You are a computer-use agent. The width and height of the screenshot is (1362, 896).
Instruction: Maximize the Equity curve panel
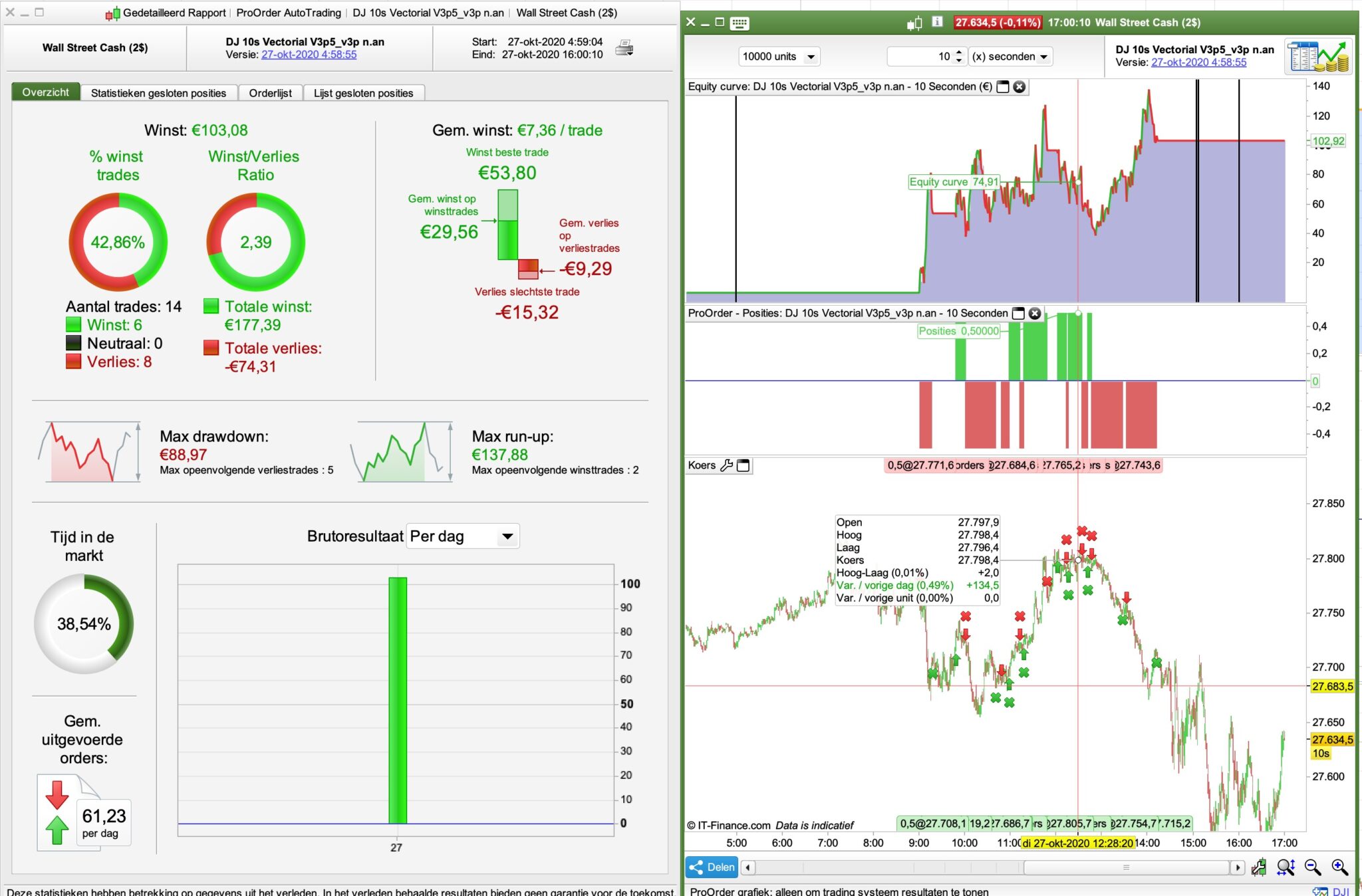1003,86
